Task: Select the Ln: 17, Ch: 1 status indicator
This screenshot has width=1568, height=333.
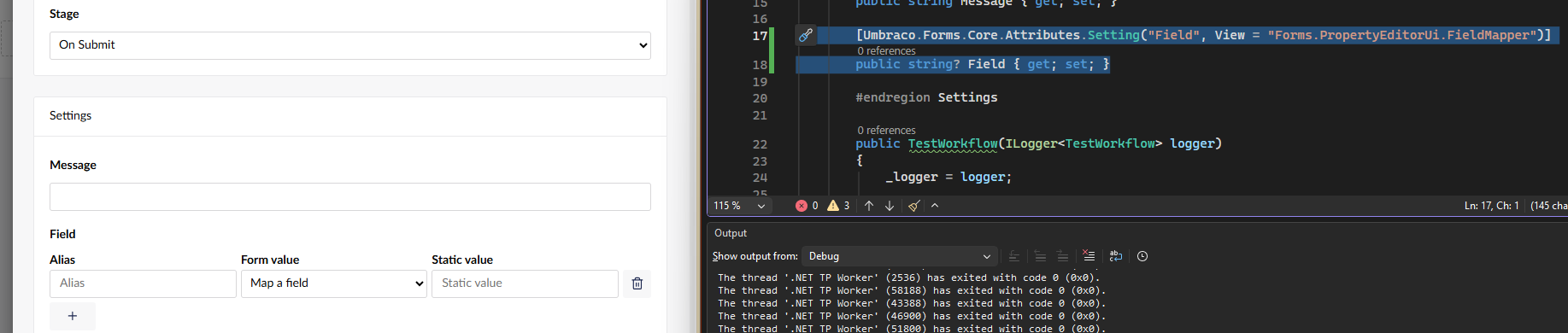Action: pyautogui.click(x=1491, y=206)
